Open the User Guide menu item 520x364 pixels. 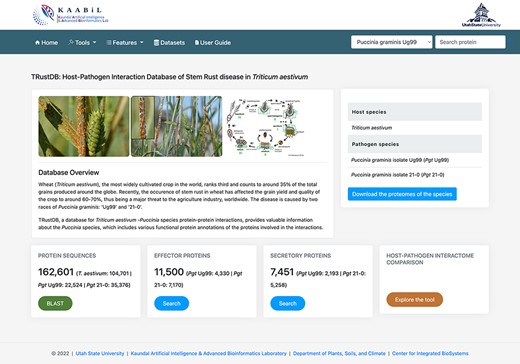pyautogui.click(x=213, y=42)
